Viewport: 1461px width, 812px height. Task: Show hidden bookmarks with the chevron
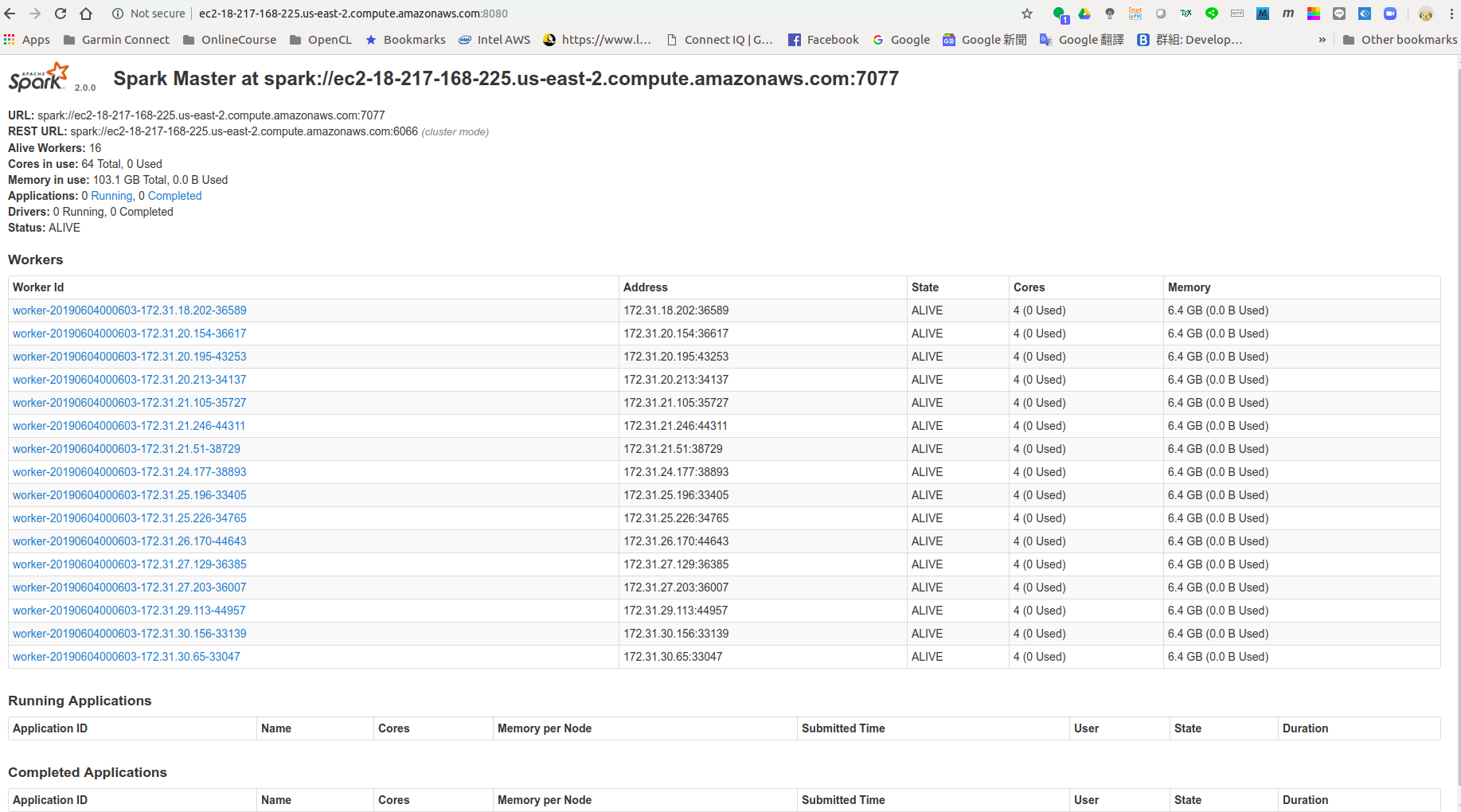[1322, 40]
